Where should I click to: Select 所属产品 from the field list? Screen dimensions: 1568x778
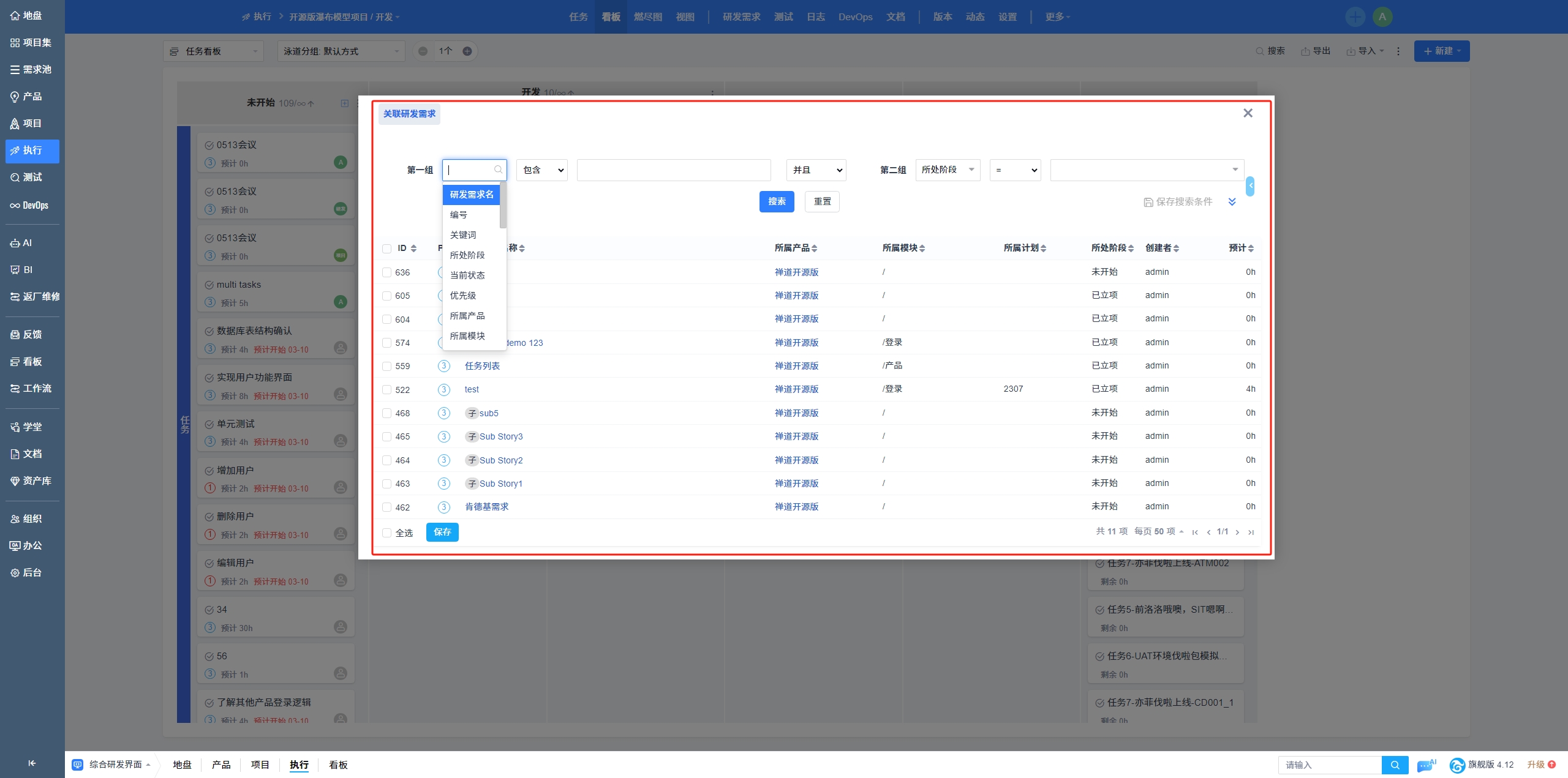pos(467,316)
